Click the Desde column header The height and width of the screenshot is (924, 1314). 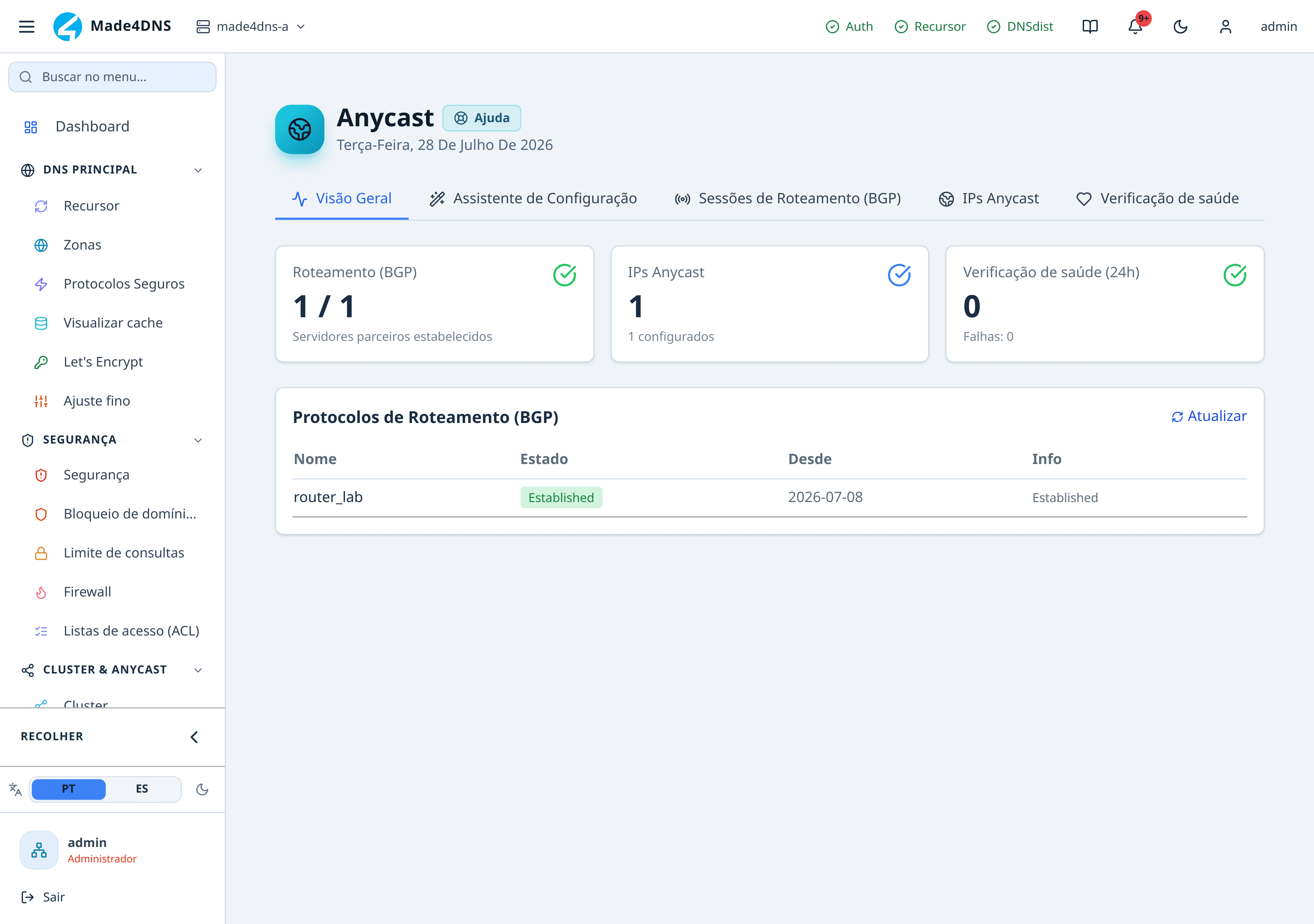810,459
